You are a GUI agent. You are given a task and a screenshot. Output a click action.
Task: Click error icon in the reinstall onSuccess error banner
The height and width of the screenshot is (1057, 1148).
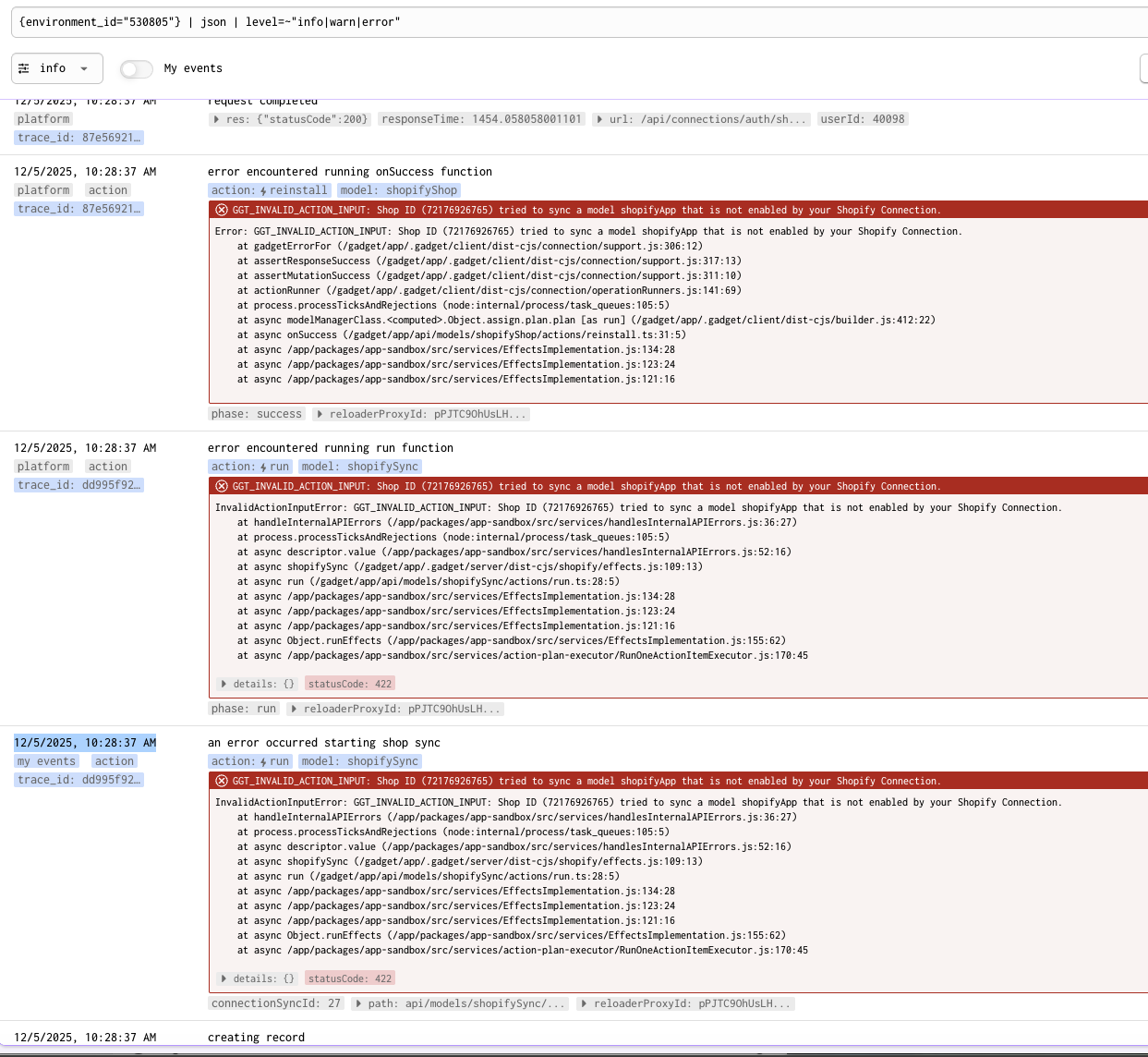[222, 210]
